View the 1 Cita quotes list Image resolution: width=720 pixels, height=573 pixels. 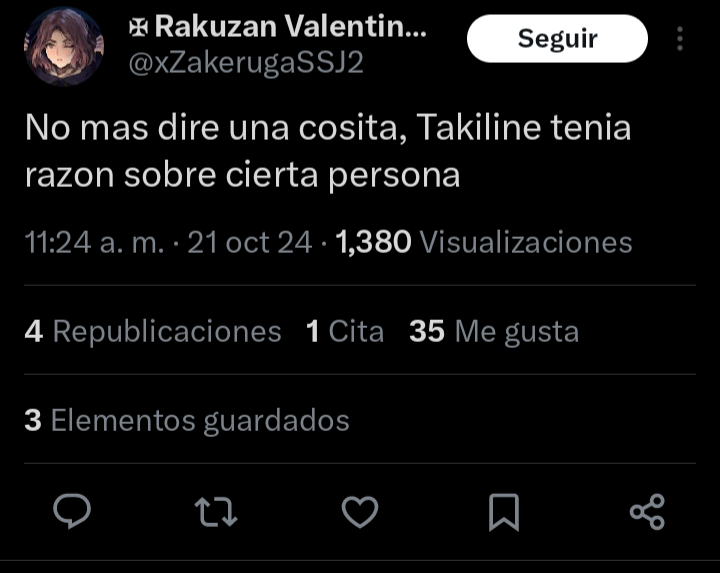click(x=345, y=331)
